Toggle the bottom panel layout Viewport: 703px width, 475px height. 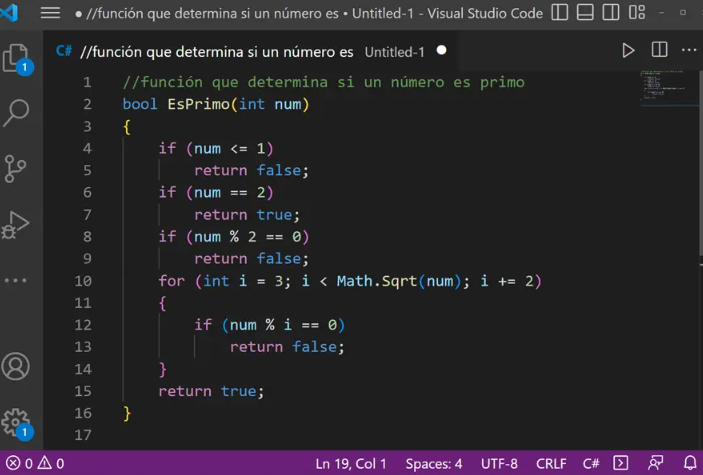[x=585, y=12]
